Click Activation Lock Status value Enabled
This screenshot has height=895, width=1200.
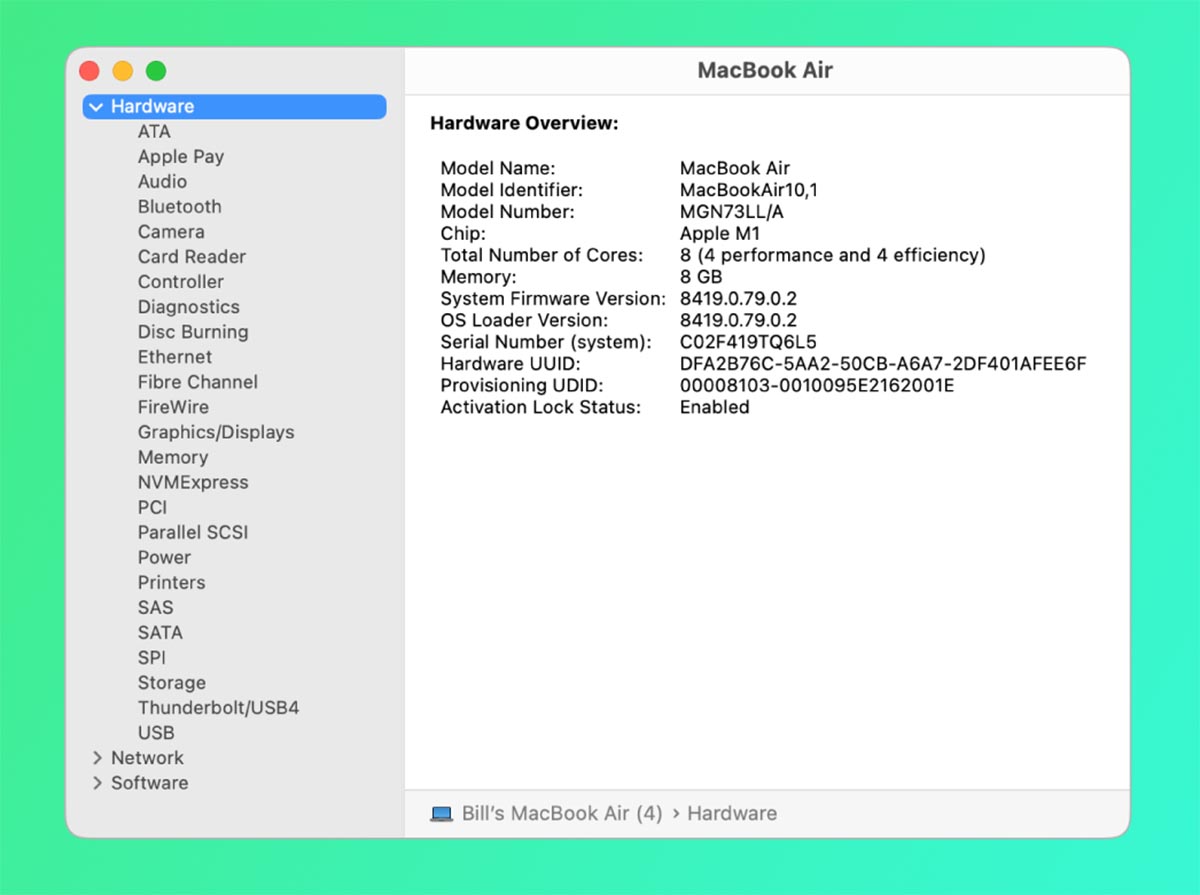pos(715,408)
